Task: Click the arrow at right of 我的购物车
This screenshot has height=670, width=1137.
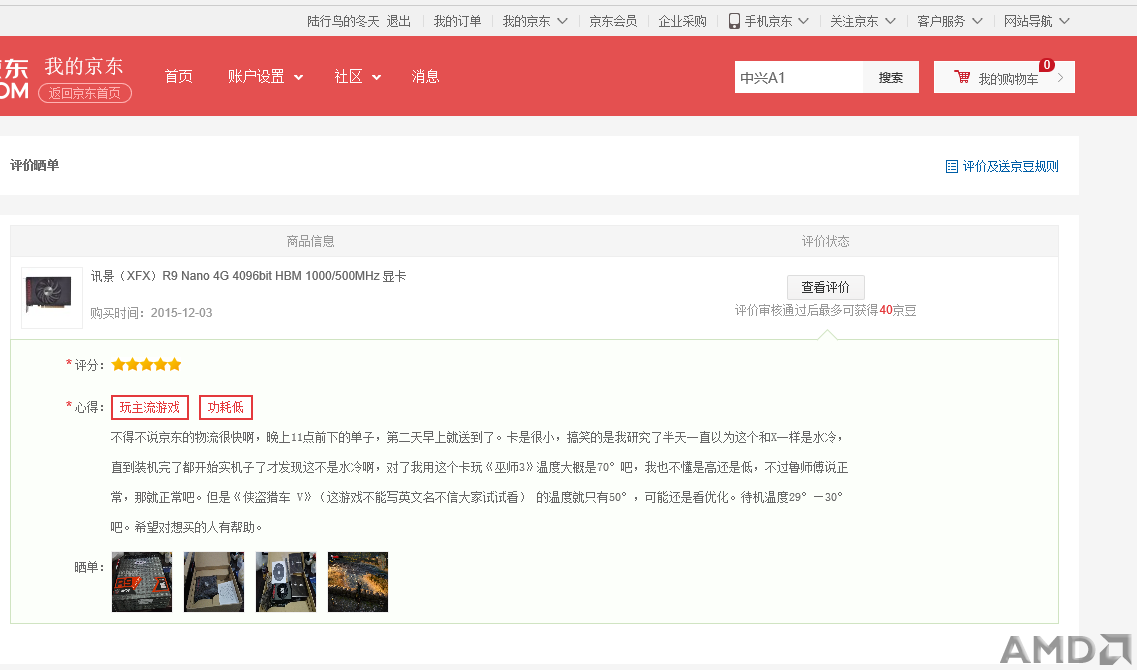Action: [1061, 78]
